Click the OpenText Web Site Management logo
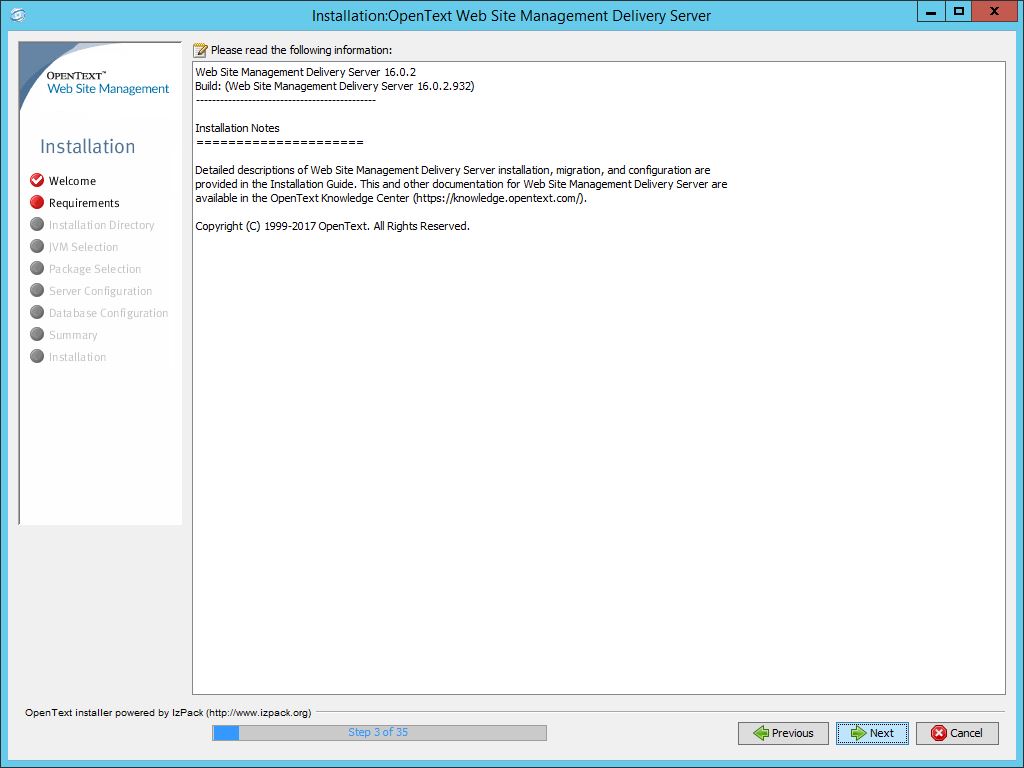The width and height of the screenshot is (1024, 768). 108,83
